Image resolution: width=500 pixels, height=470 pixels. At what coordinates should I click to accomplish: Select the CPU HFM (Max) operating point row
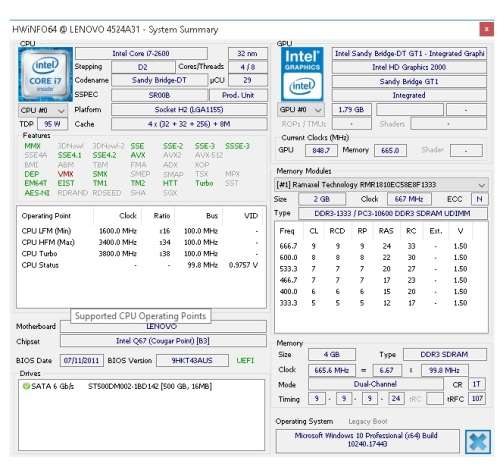(141, 242)
